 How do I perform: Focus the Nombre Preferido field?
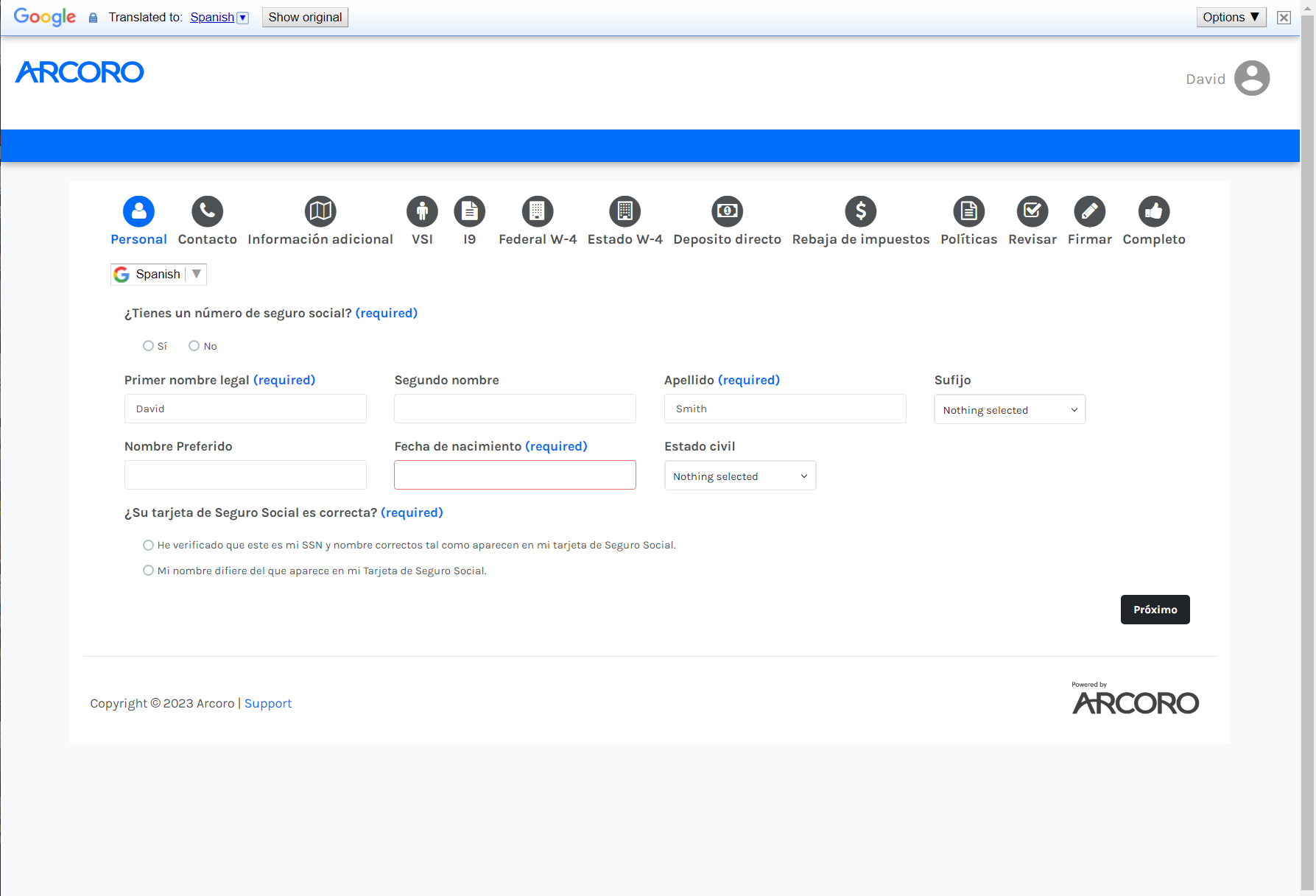coord(245,475)
